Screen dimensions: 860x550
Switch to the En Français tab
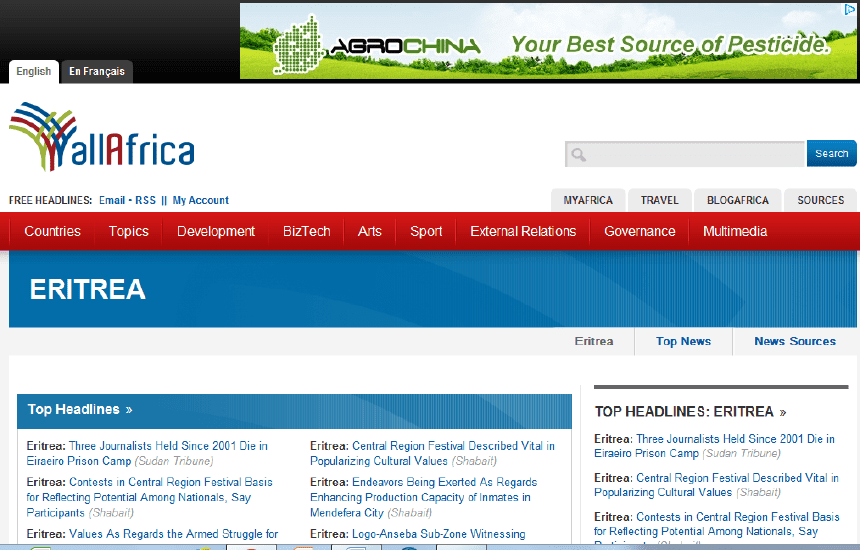click(97, 71)
